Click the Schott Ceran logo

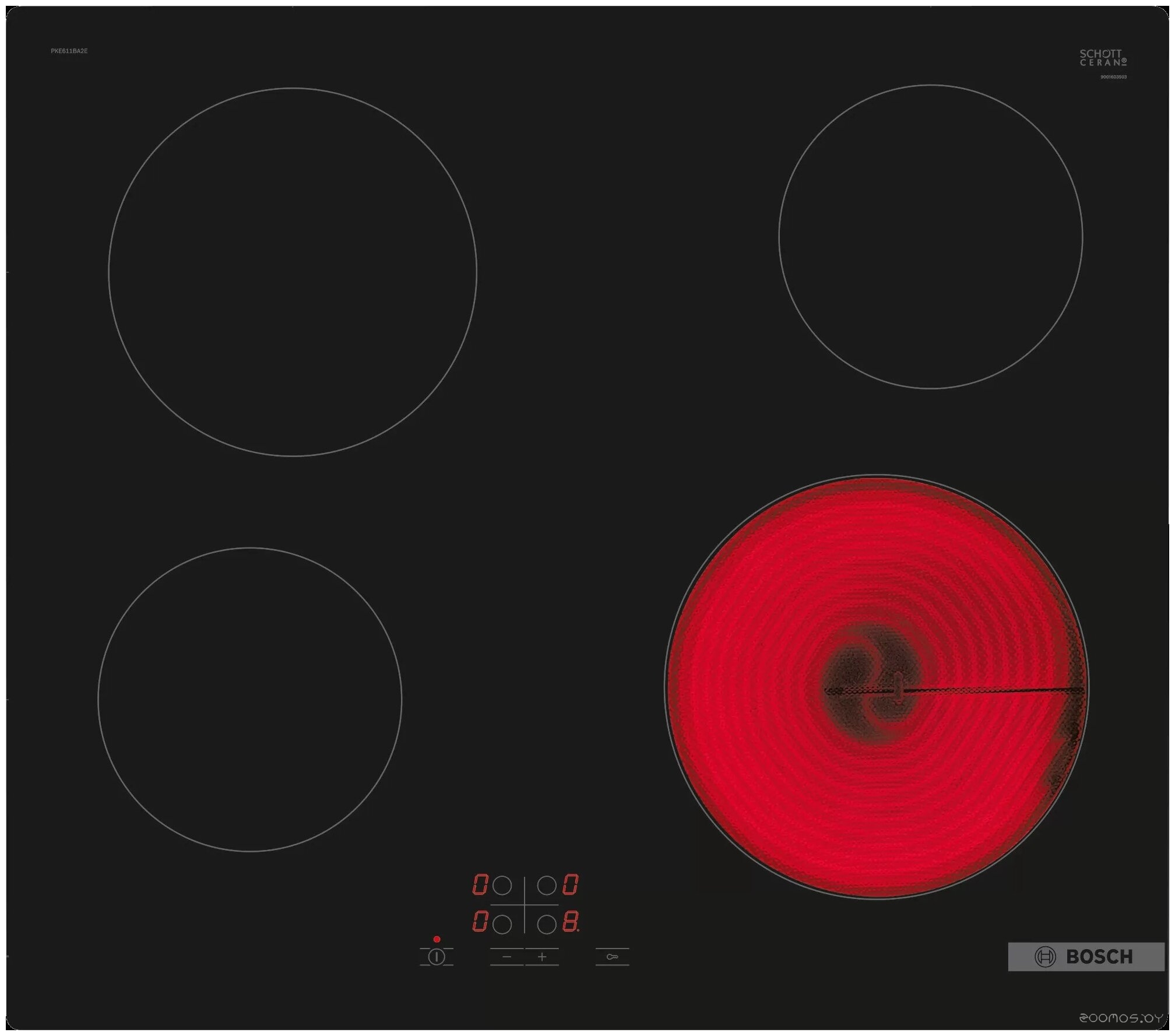[1103, 58]
